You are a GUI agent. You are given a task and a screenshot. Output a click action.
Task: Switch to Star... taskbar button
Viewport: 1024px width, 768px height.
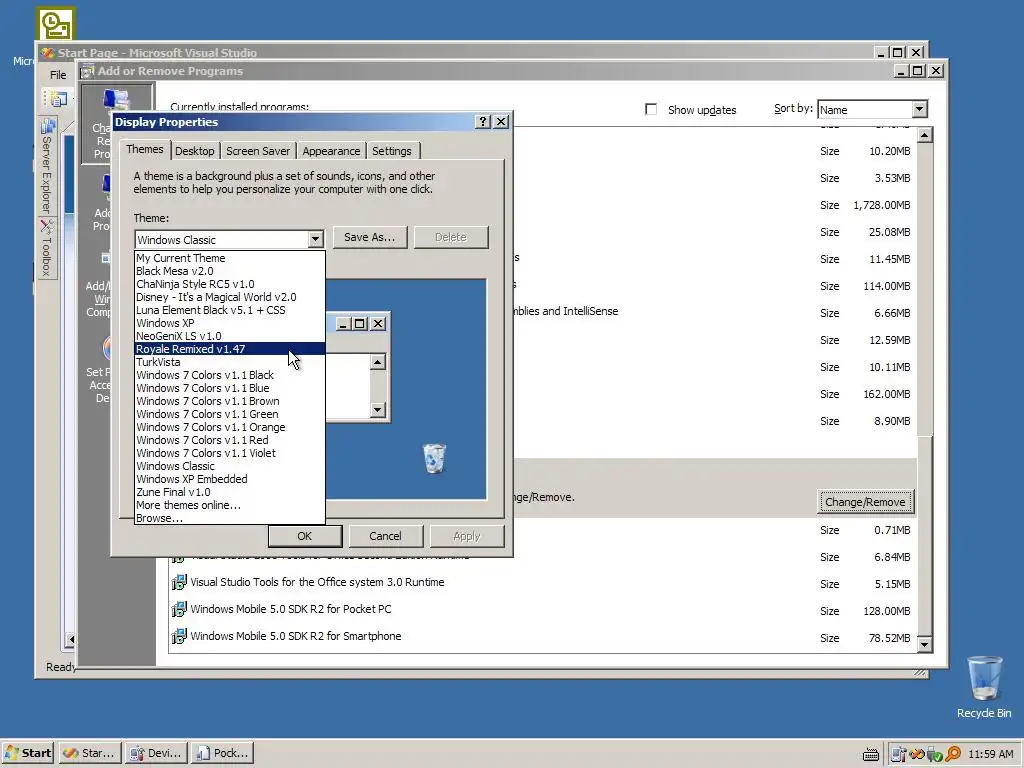point(91,753)
